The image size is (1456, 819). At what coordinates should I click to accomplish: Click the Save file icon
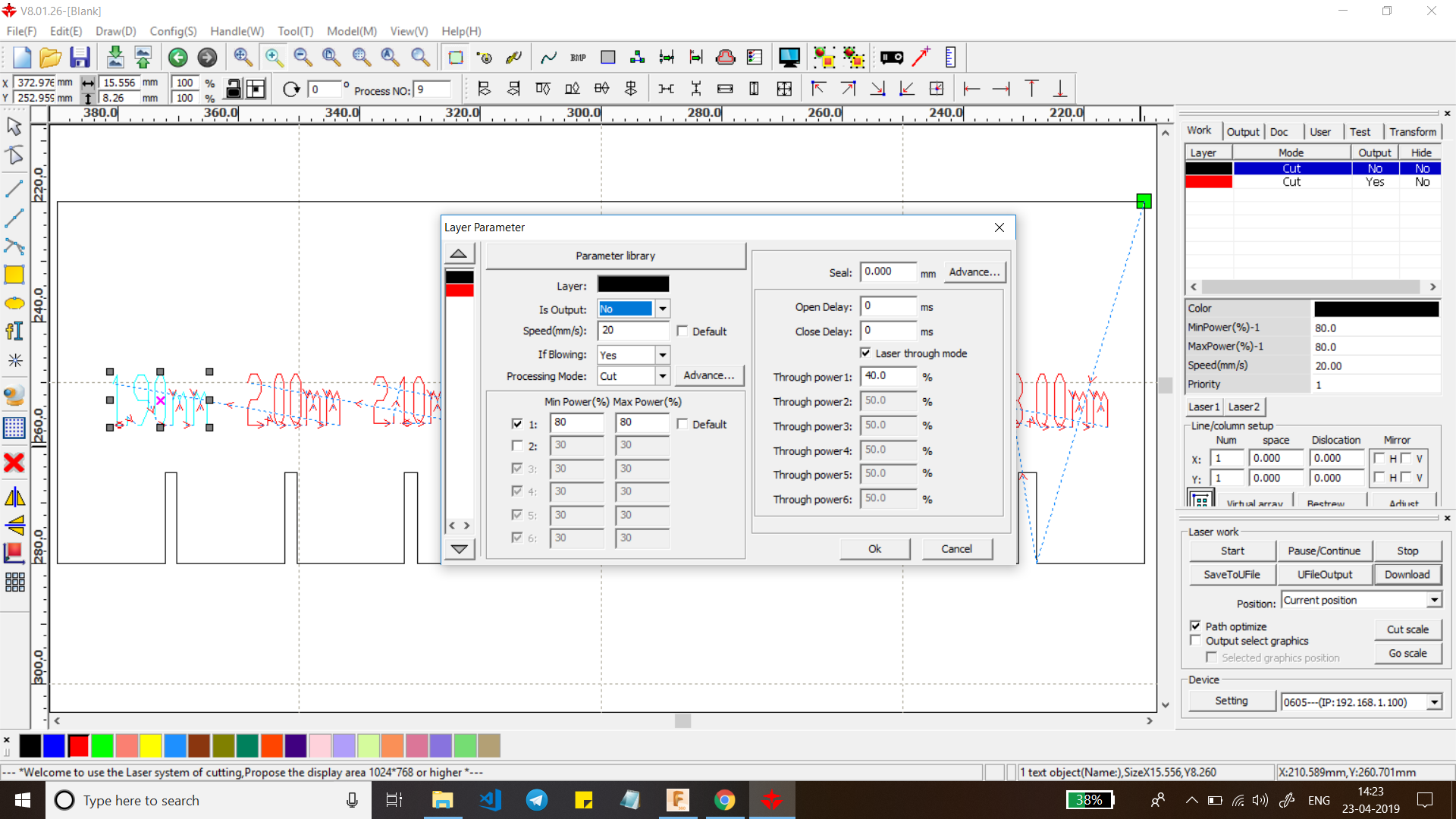[80, 58]
